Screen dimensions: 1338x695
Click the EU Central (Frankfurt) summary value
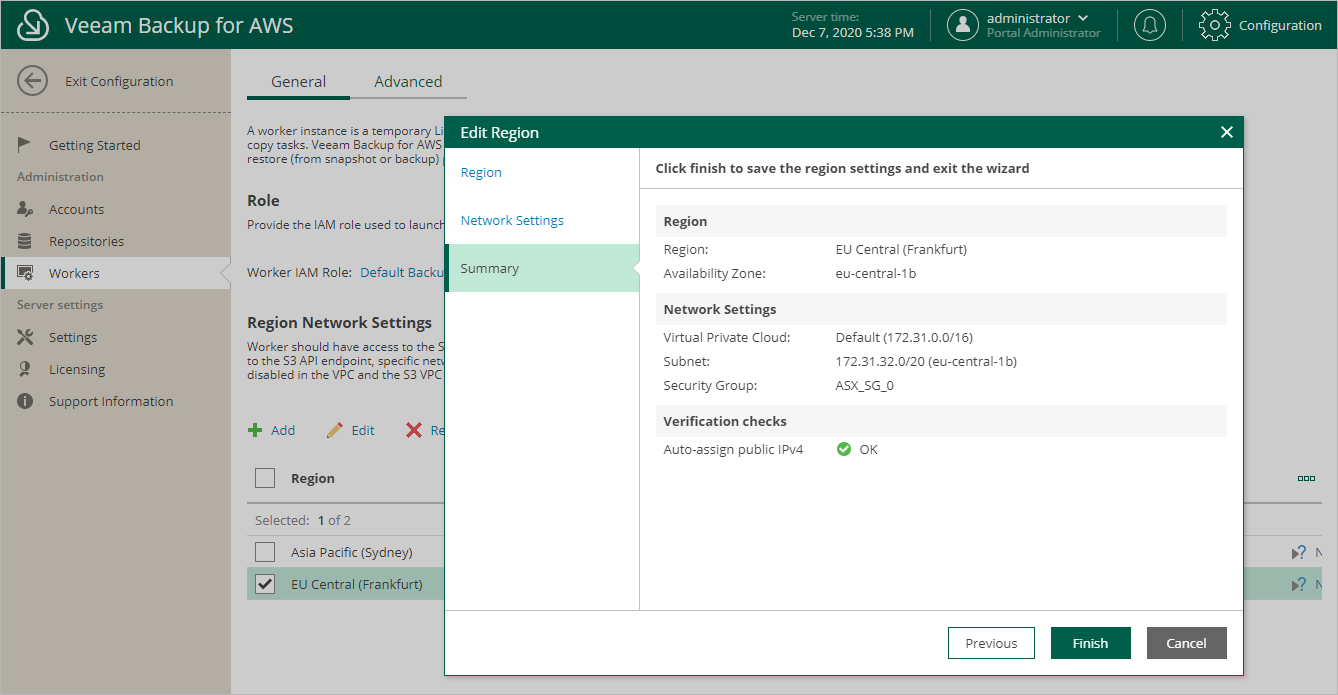click(901, 249)
